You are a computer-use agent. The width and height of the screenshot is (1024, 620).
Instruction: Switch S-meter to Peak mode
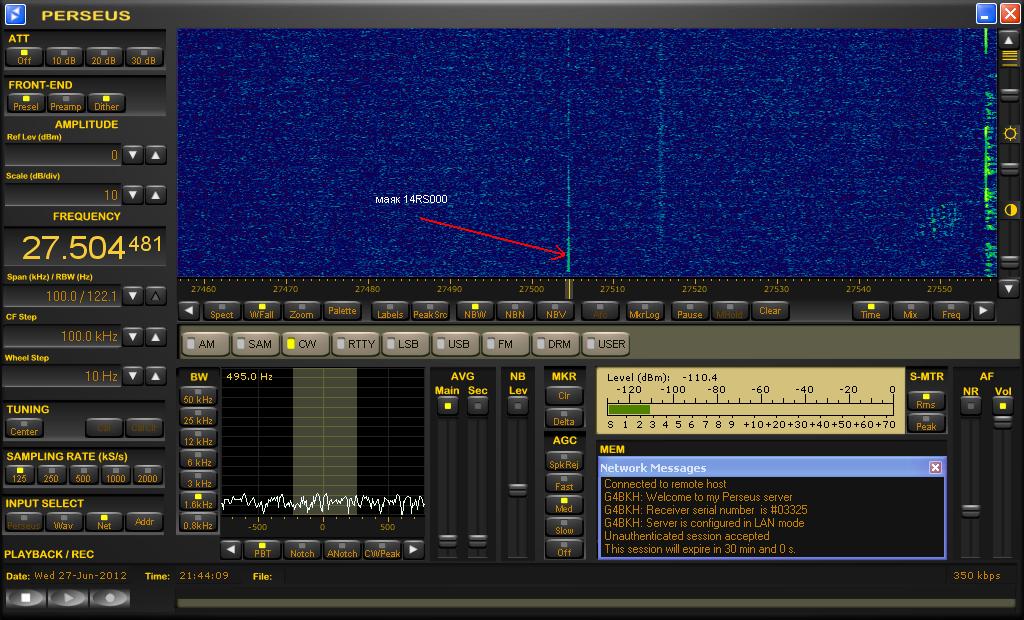pyautogui.click(x=926, y=423)
